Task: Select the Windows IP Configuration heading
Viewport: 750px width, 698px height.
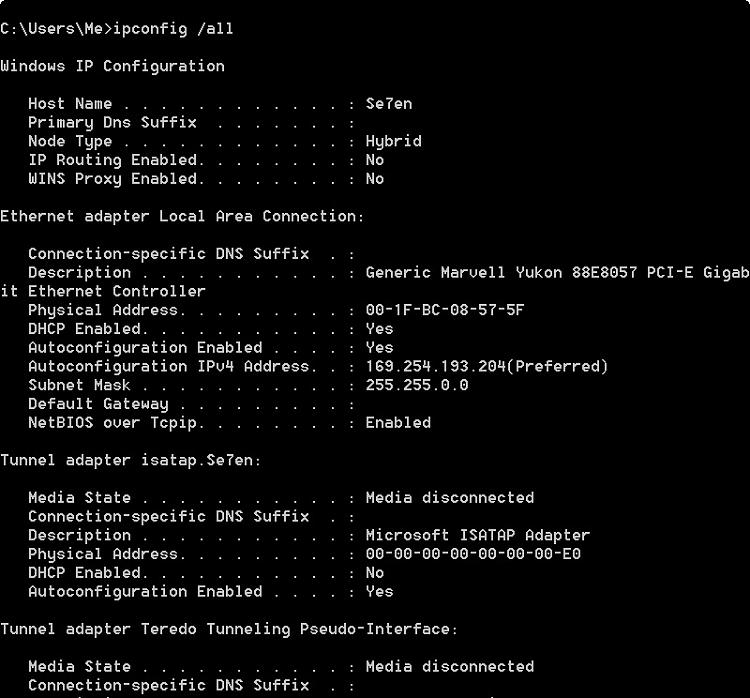Action: (112, 66)
